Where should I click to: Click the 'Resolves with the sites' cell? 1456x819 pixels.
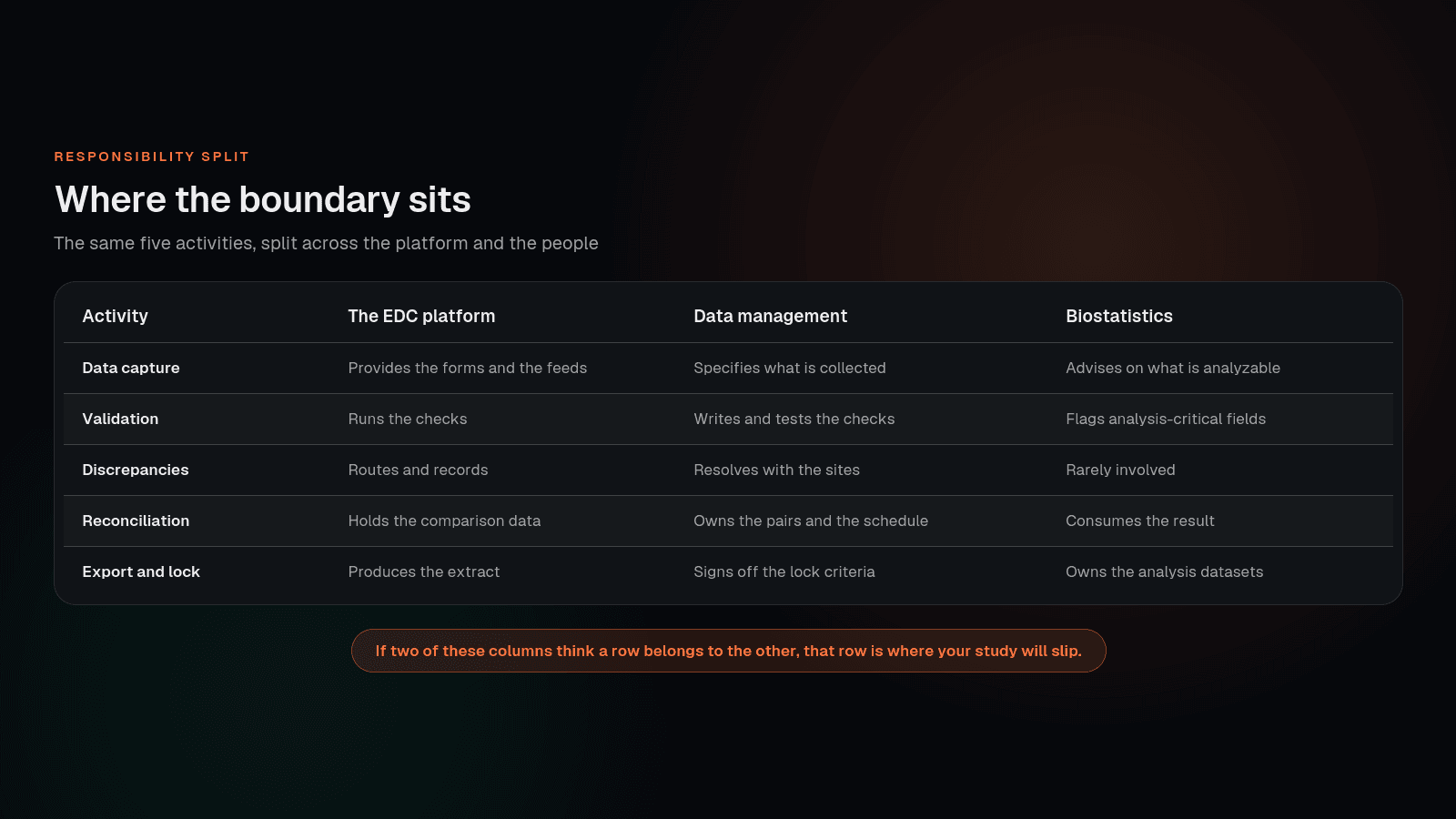(776, 470)
